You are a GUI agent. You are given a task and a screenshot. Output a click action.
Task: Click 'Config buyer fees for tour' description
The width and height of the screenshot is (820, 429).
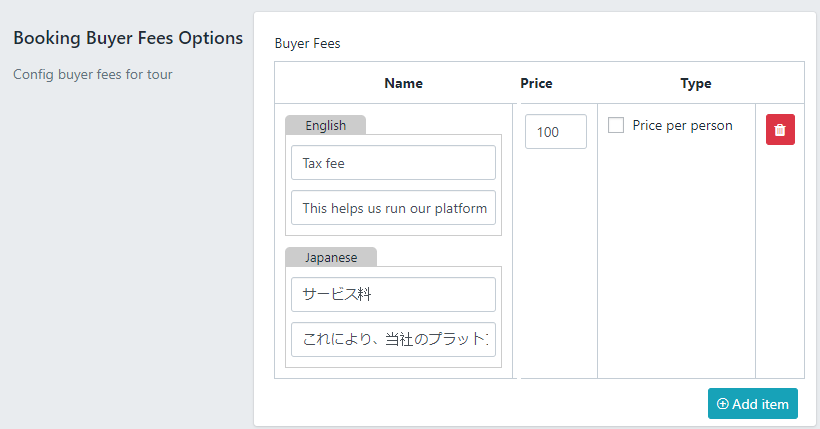click(93, 74)
